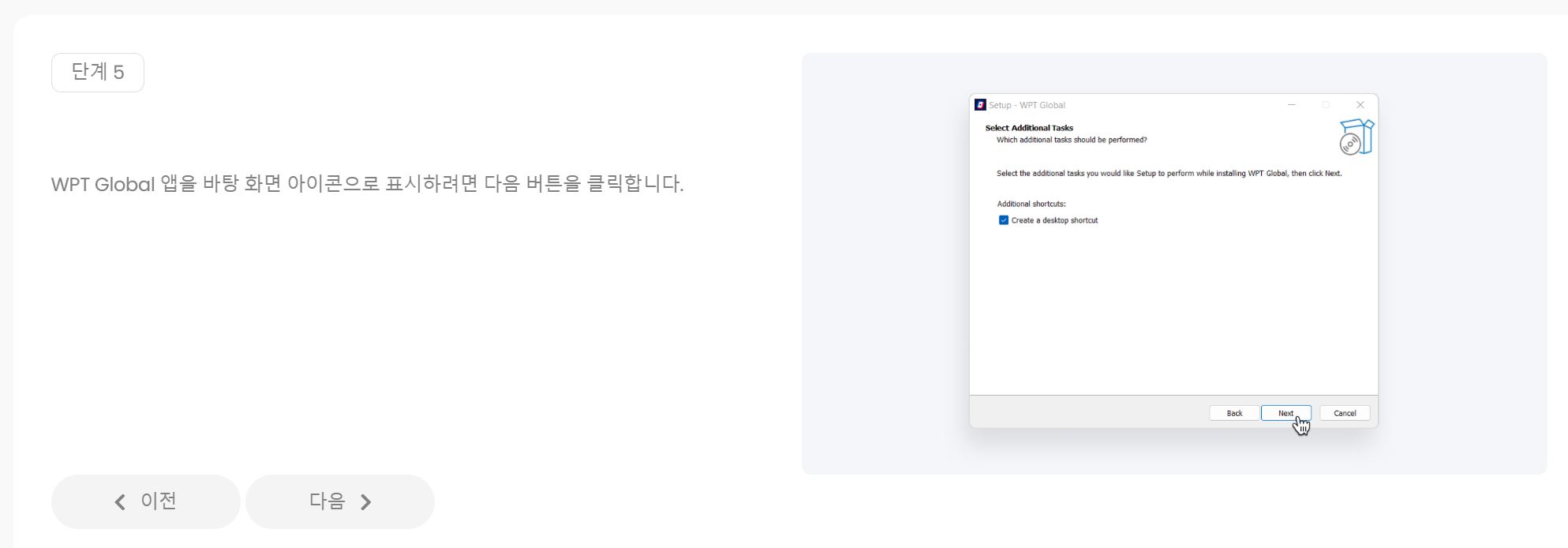Go back with the 이전 button

146,501
